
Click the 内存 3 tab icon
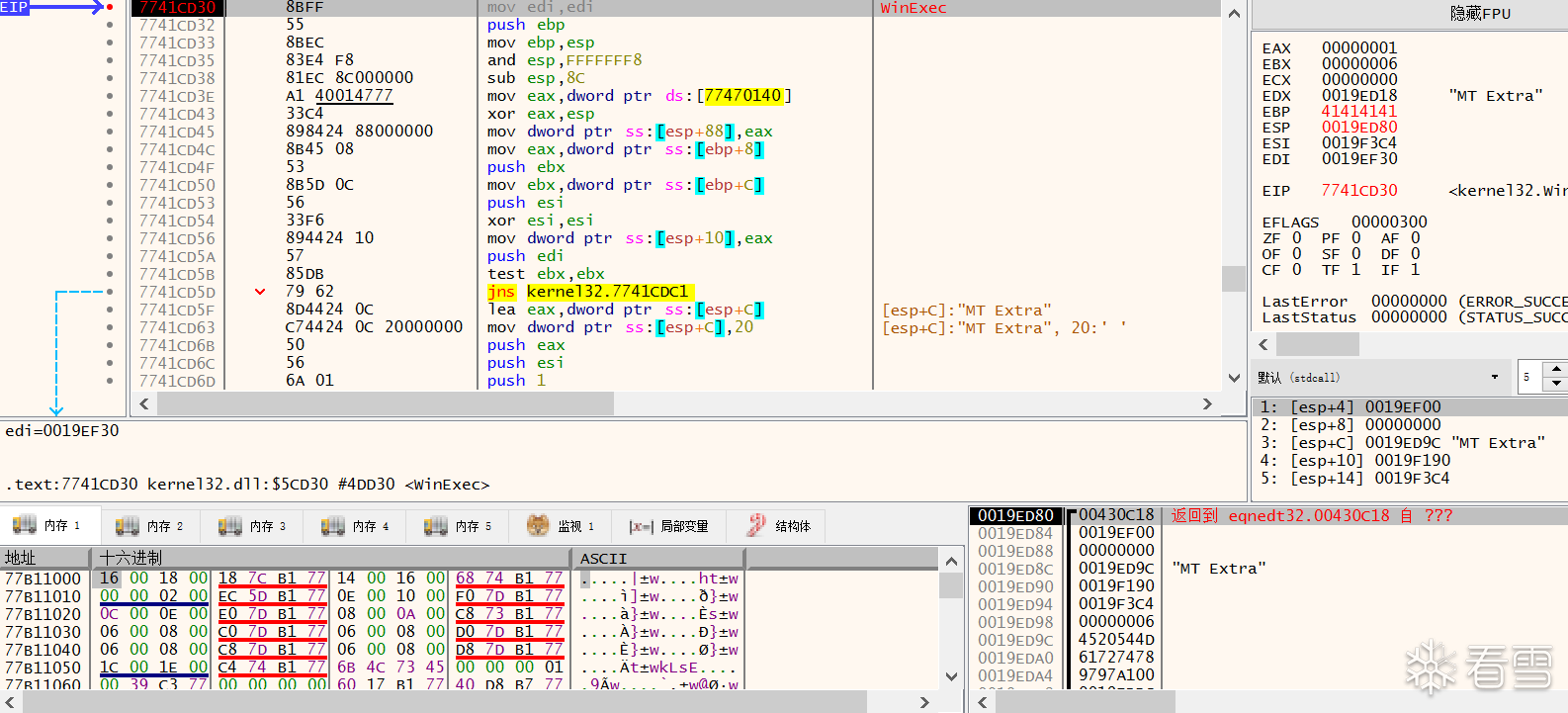(230, 526)
